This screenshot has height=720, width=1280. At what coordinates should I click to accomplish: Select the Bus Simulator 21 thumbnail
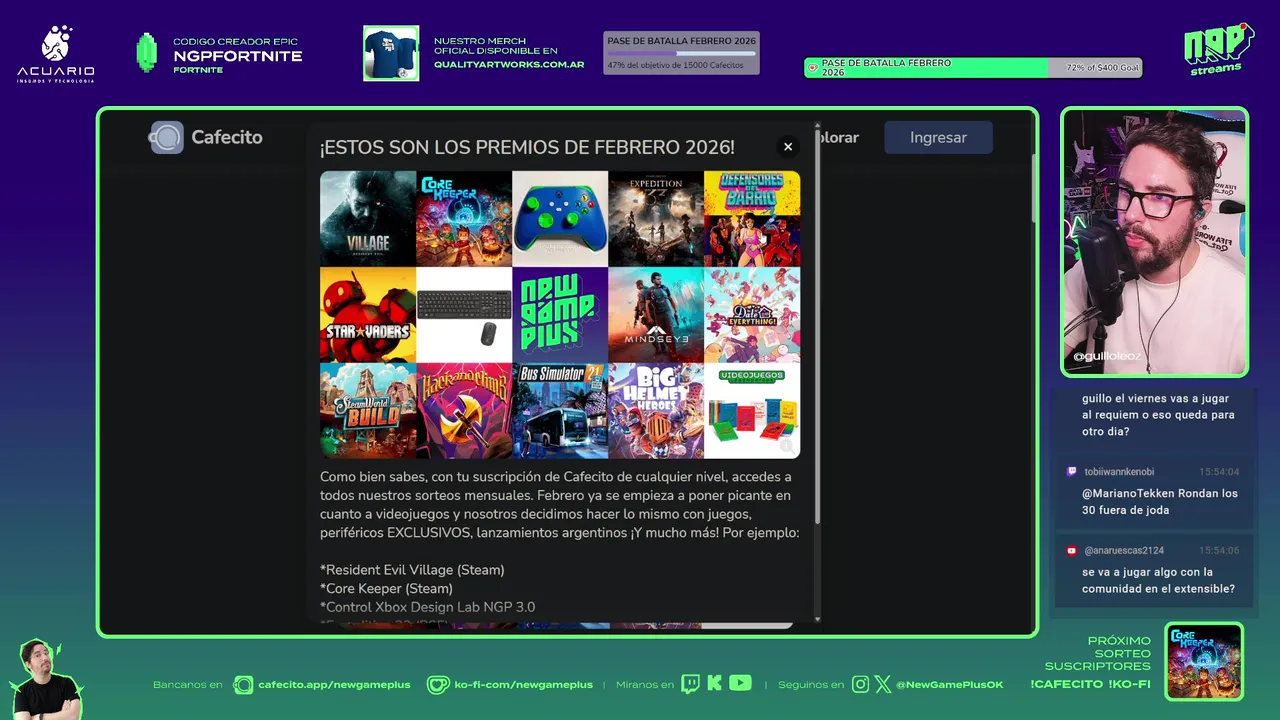tap(560, 411)
